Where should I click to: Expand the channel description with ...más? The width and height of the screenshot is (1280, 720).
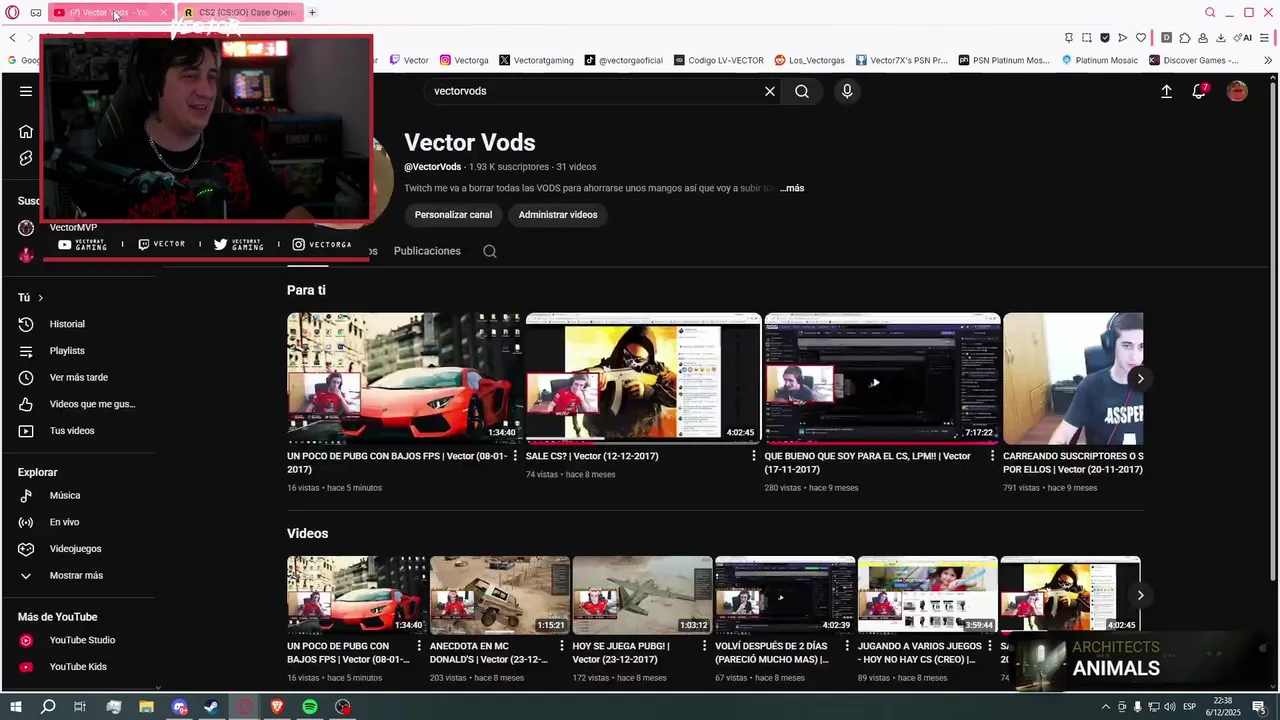tap(792, 188)
